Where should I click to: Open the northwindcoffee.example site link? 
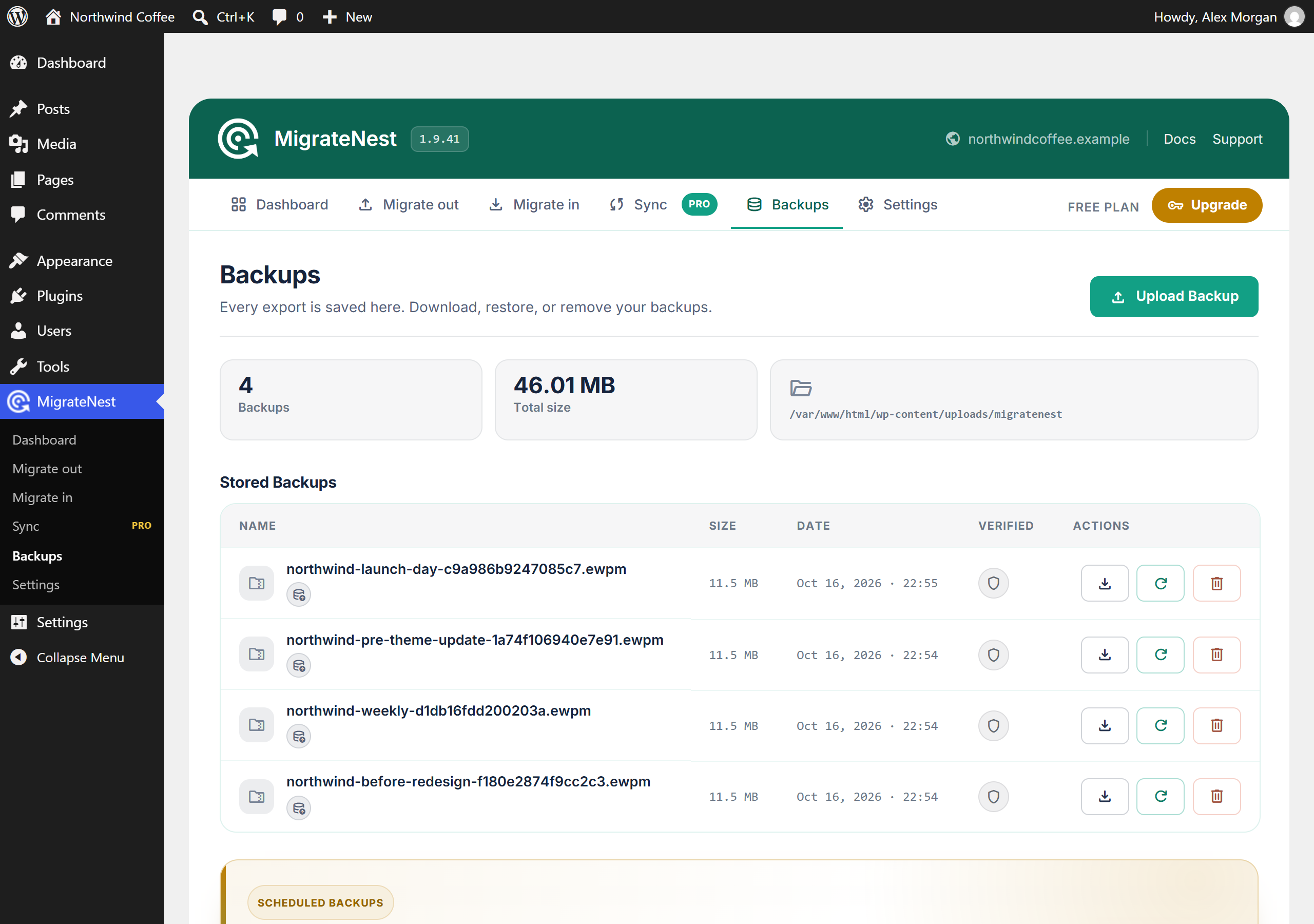[1036, 139]
